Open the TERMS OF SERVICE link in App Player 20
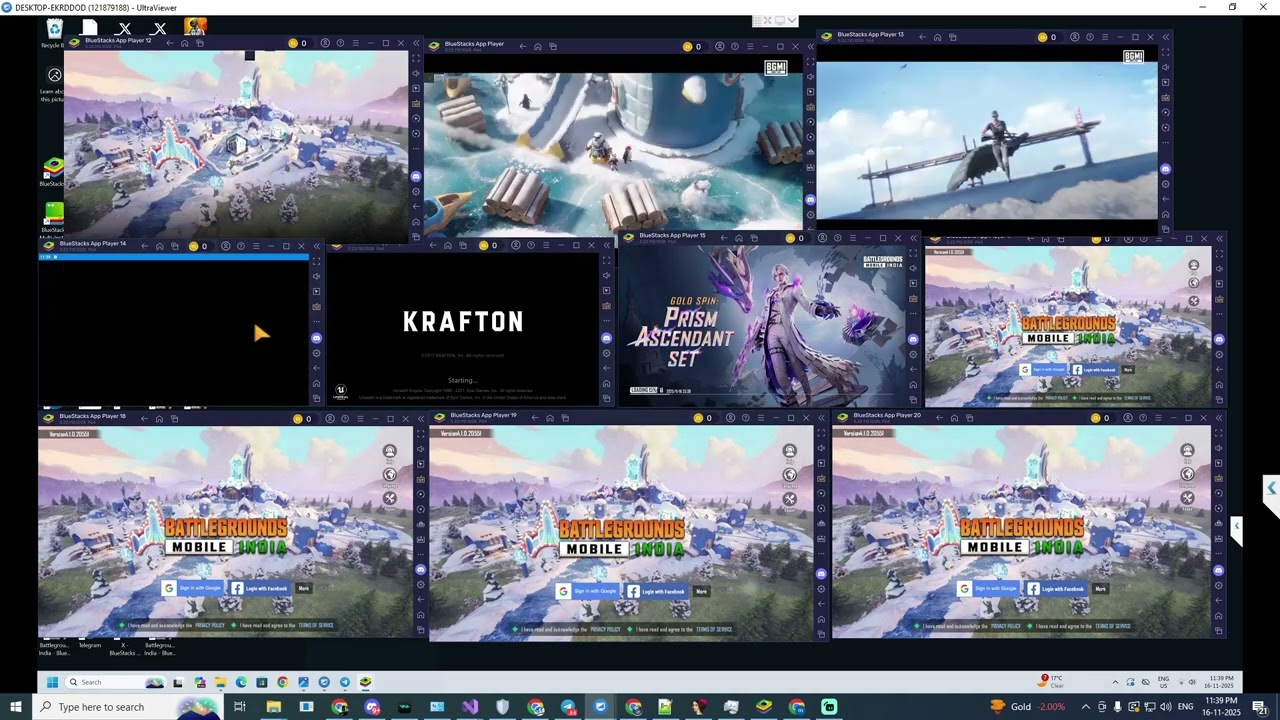Image resolution: width=1280 pixels, height=720 pixels. click(x=1115, y=626)
